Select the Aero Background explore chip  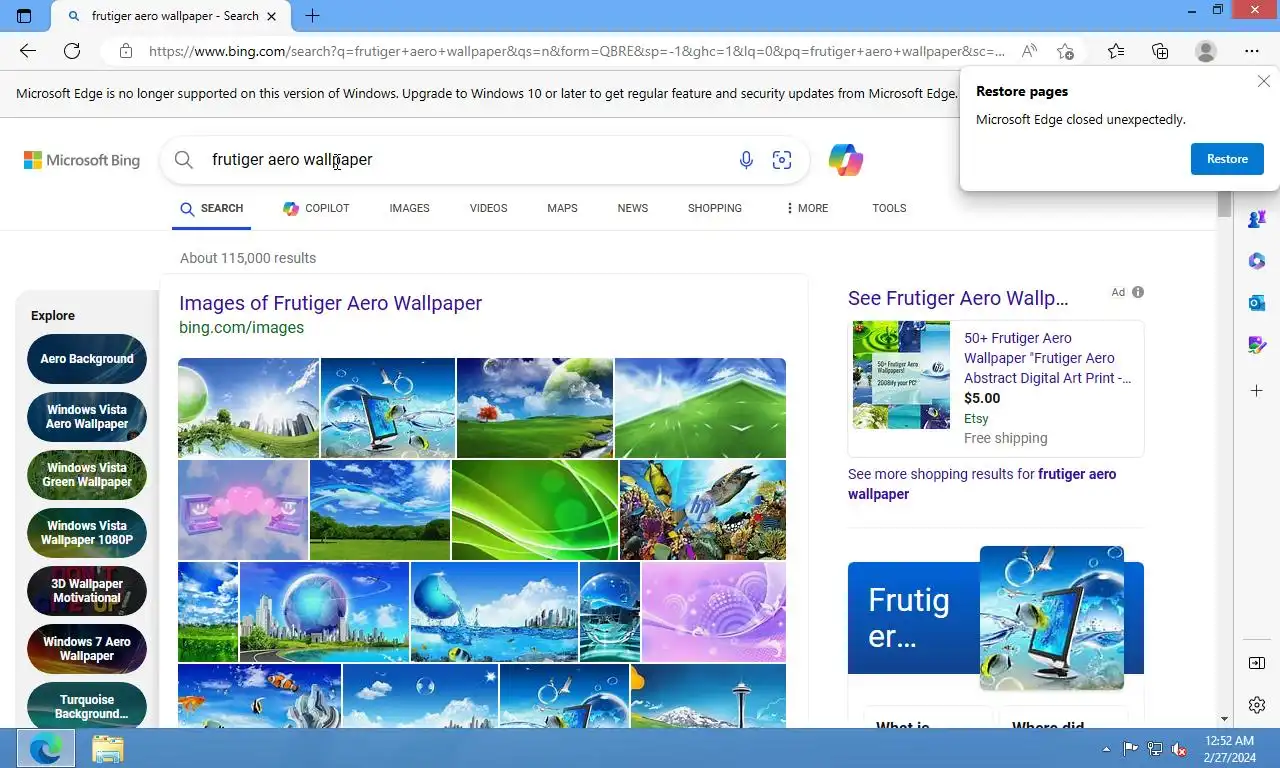pos(87,359)
